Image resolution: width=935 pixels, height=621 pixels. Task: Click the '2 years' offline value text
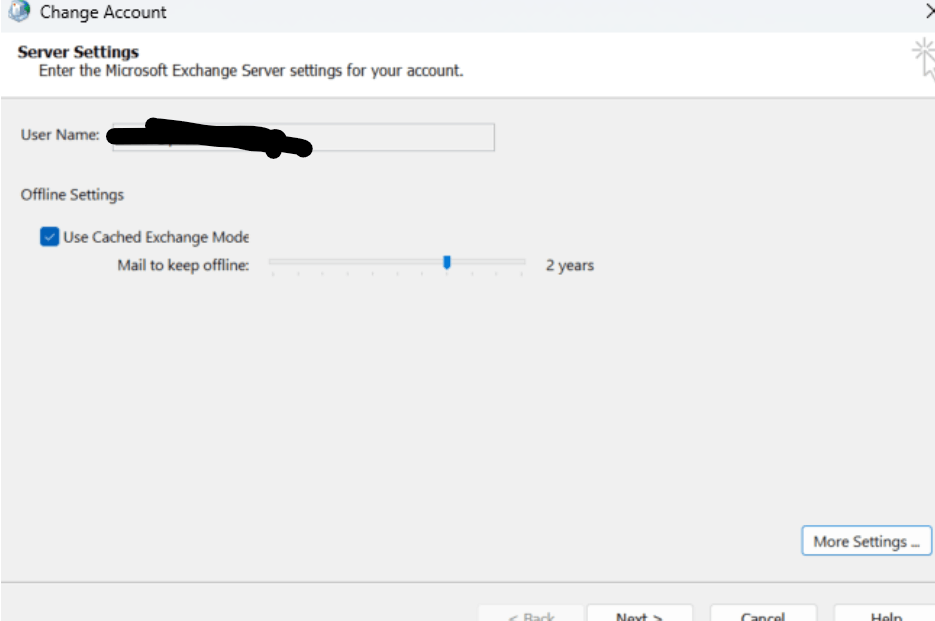pos(569,265)
